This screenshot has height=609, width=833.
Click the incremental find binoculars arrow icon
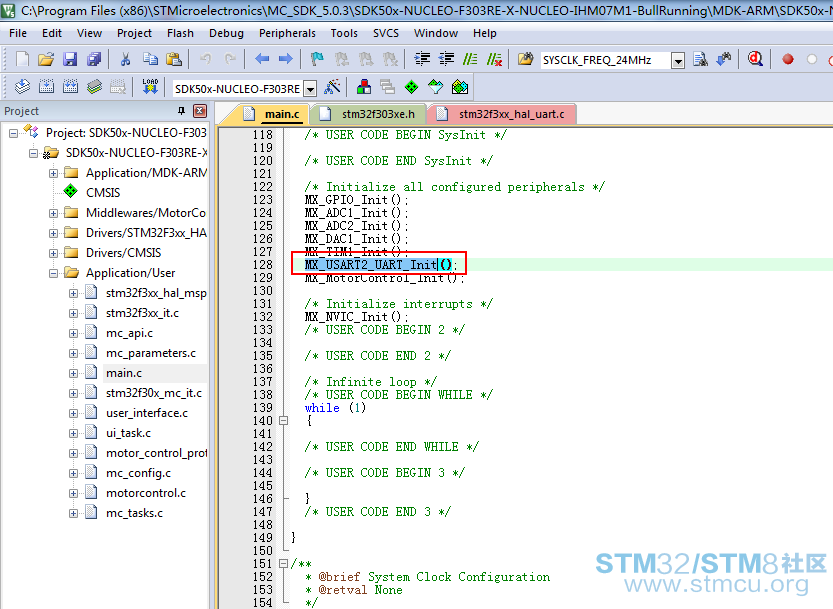tap(724, 59)
